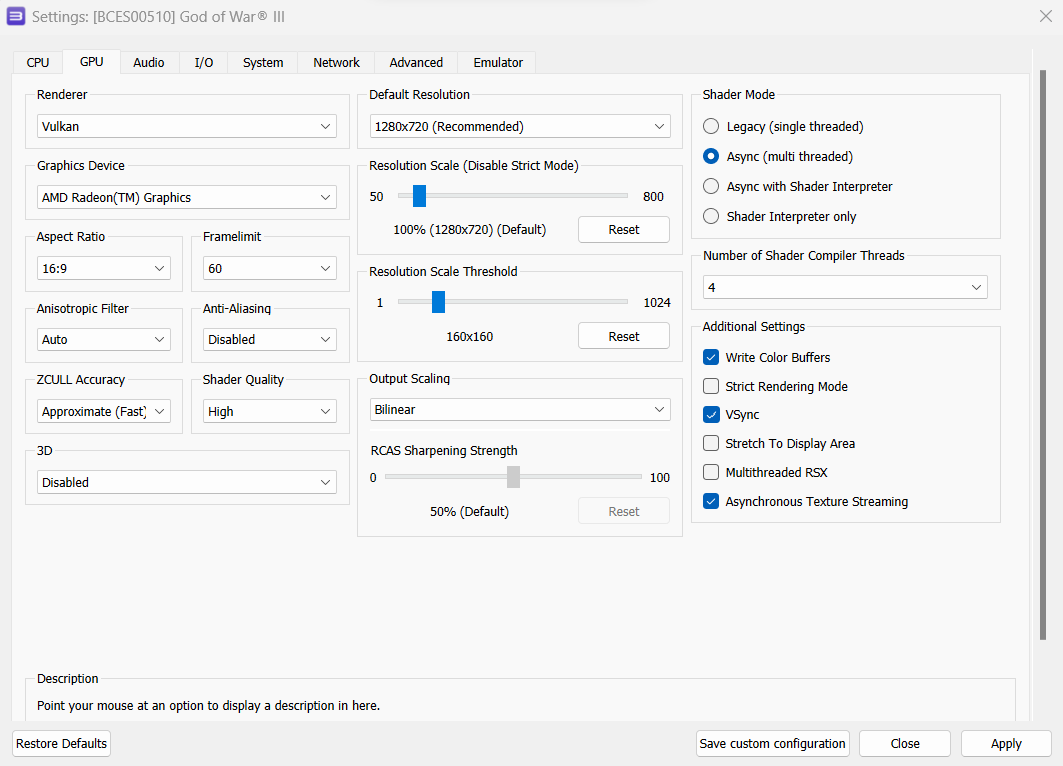Image resolution: width=1063 pixels, height=766 pixels.
Task: Open the Advanced tab
Action: pyautogui.click(x=416, y=62)
